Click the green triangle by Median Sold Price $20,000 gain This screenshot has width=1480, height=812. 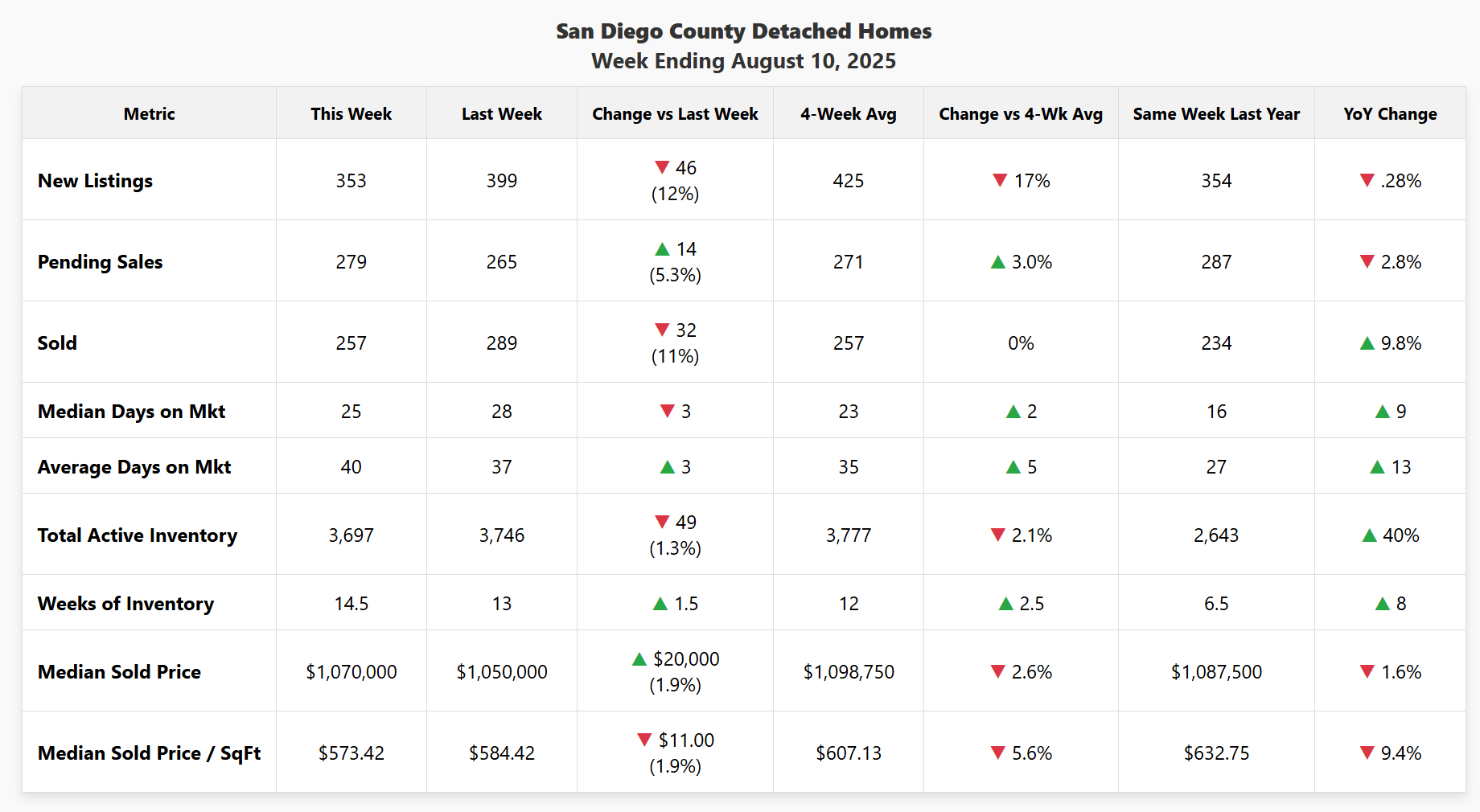(639, 658)
